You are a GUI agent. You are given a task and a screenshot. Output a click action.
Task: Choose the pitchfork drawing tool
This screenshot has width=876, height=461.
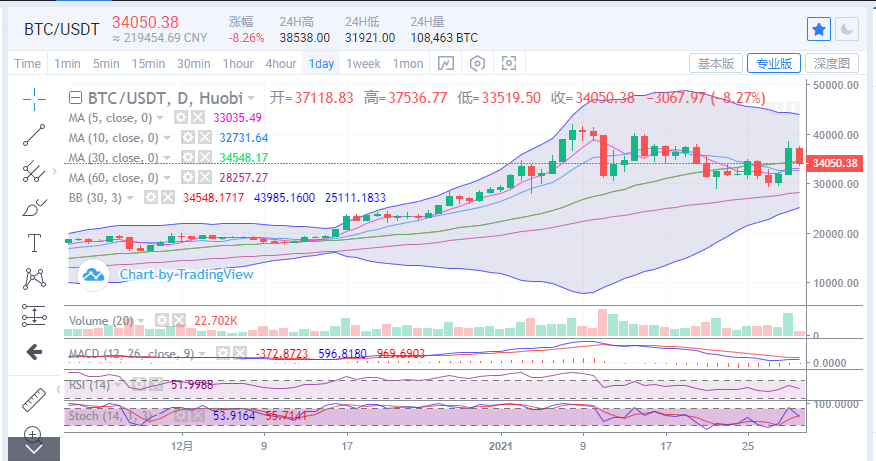34,172
